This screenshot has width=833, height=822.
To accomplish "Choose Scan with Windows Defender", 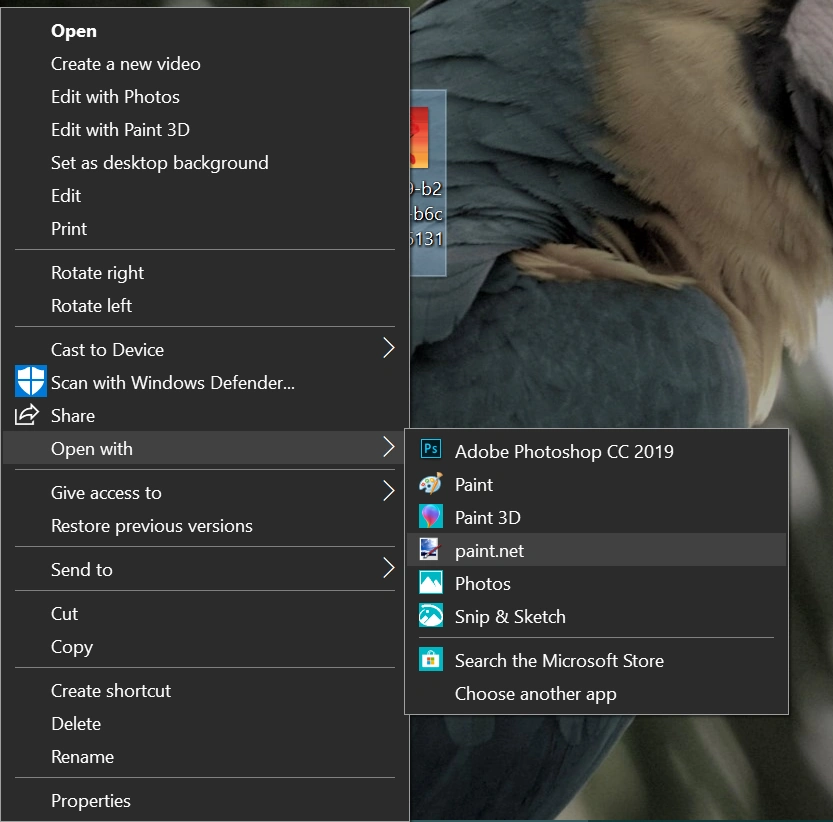I will click(205, 383).
